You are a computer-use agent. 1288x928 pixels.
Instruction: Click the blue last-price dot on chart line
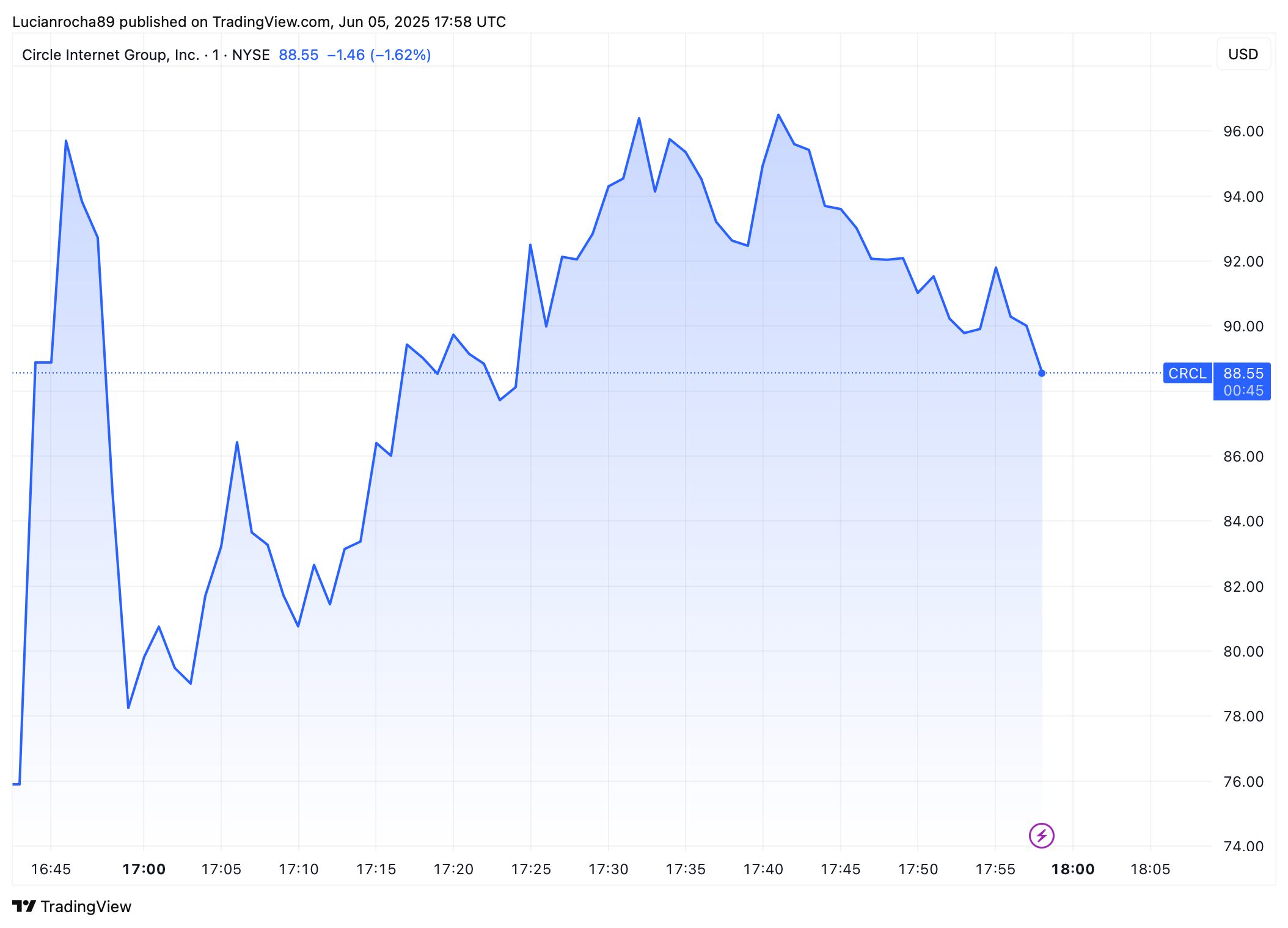pyautogui.click(x=1042, y=373)
